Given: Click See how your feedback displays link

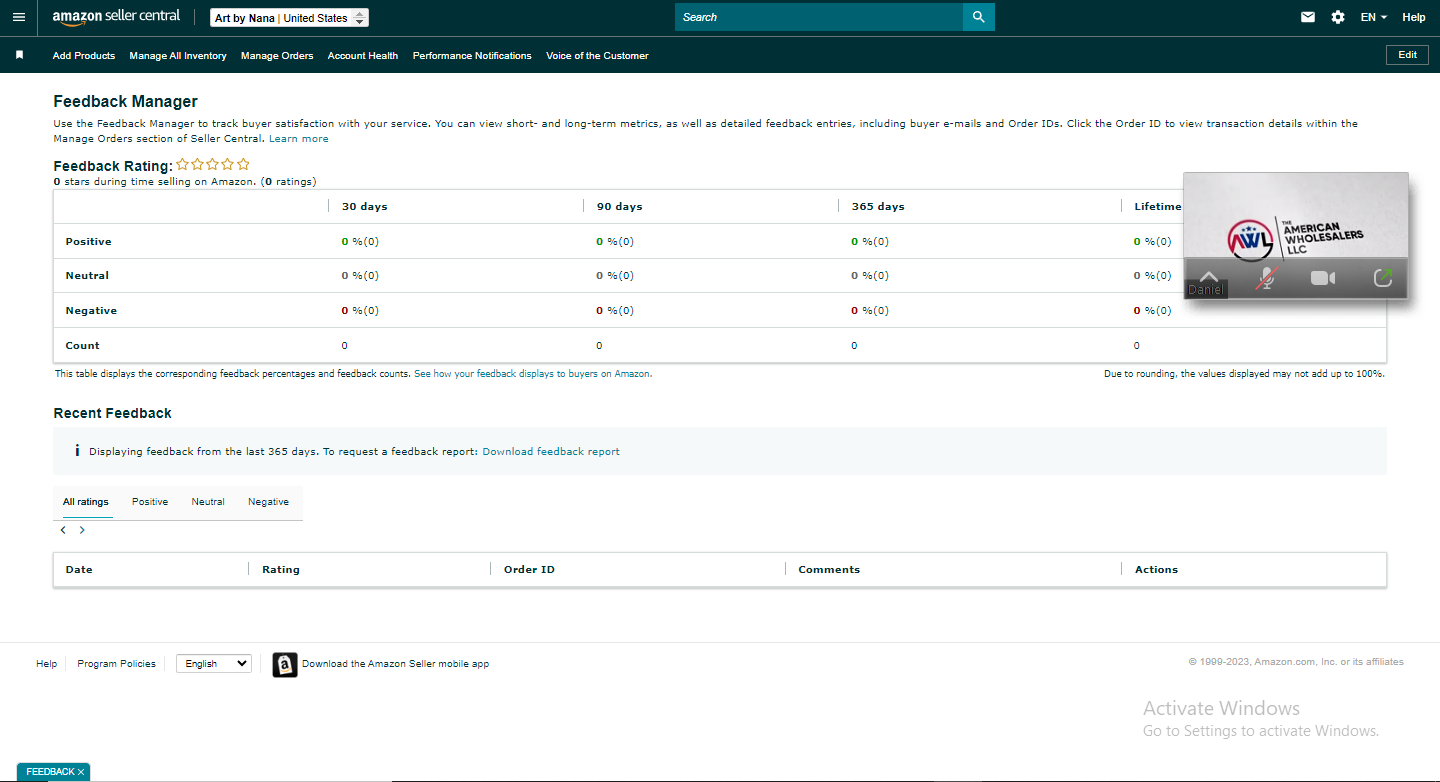Looking at the screenshot, I should point(533,373).
